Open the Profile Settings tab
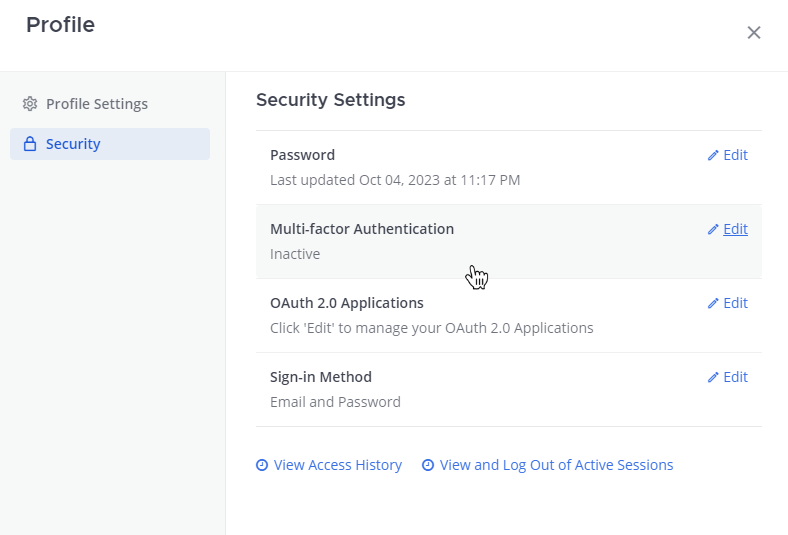The height and width of the screenshot is (535, 788). [96, 104]
